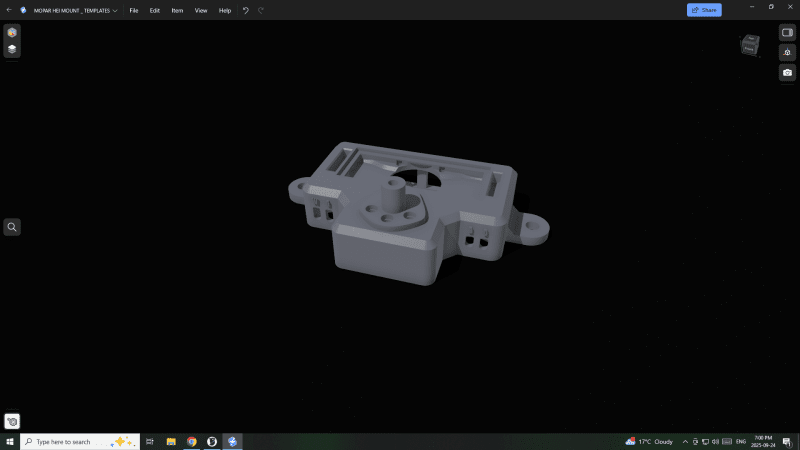Click the camera snapshot icon

pyautogui.click(x=787, y=72)
